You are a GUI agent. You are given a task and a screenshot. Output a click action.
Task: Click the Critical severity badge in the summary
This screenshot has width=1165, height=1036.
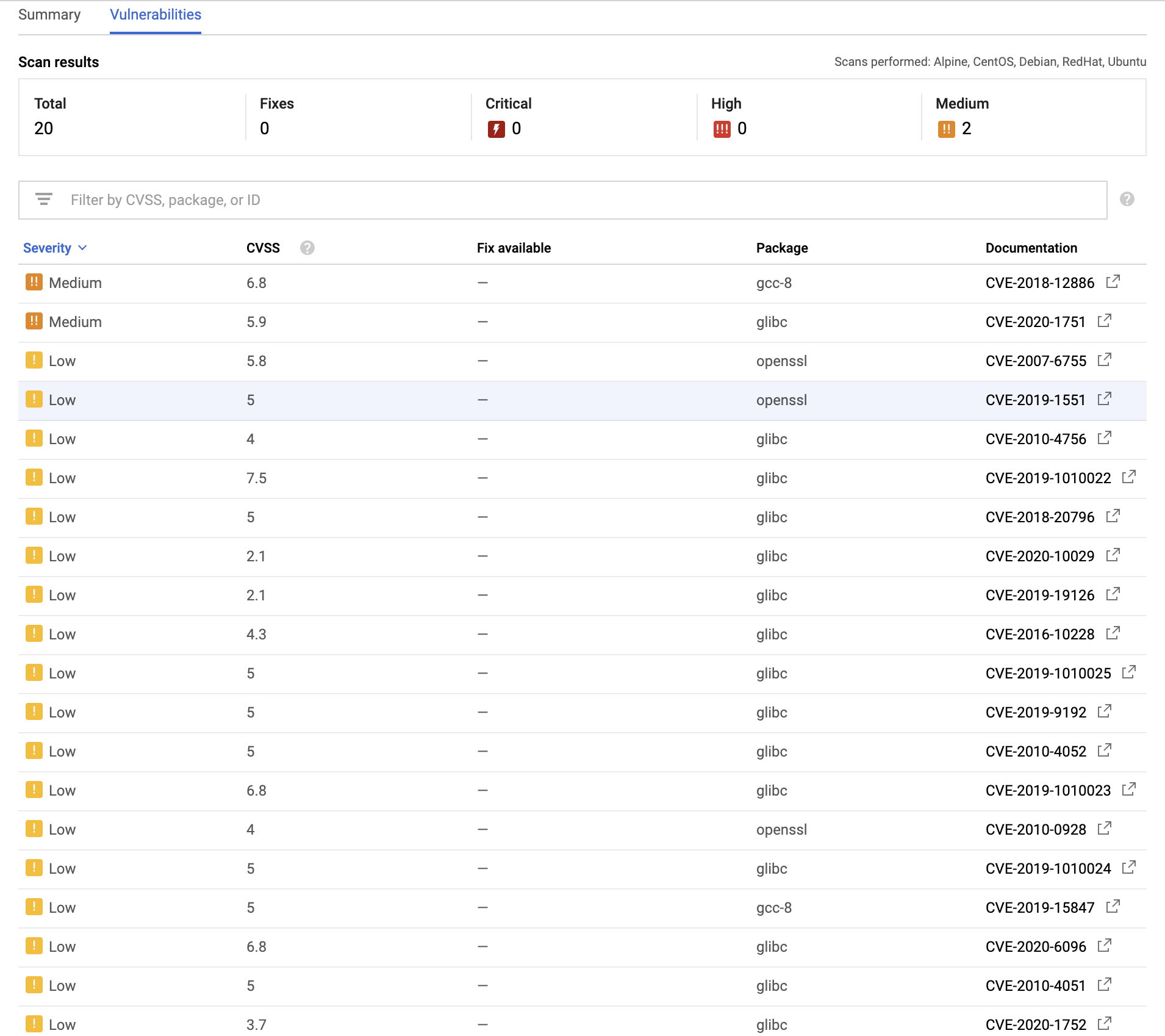click(497, 129)
